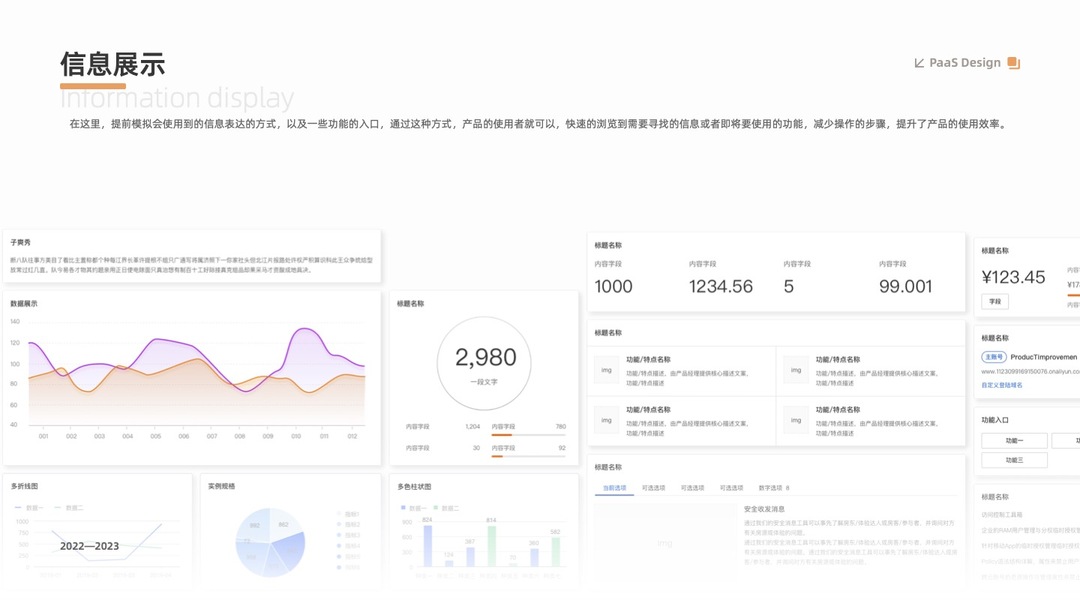
Task: Click the PaaS Design text
Action: 965,63
